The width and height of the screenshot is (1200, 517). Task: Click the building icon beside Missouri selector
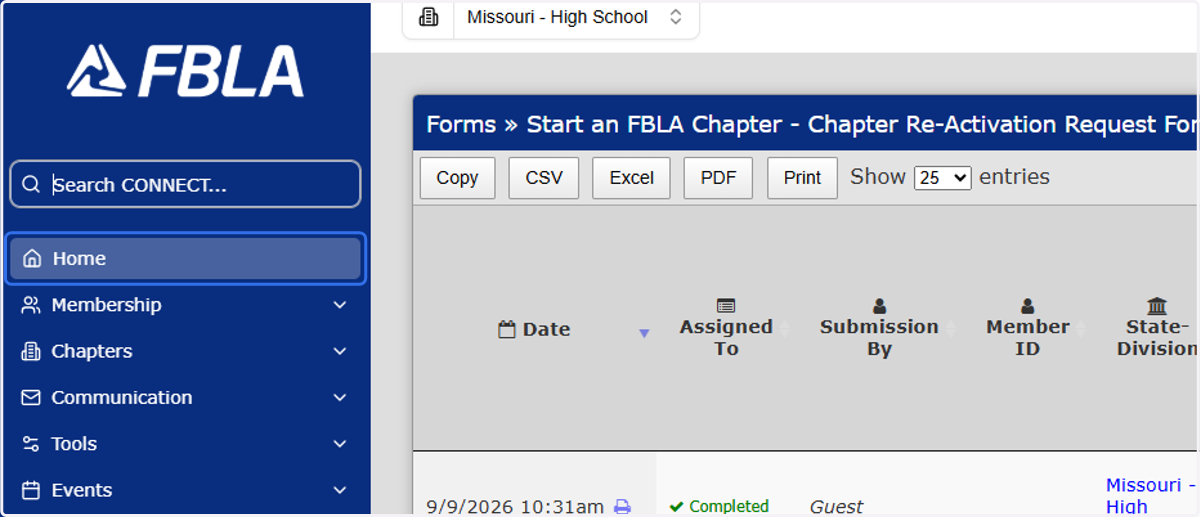[428, 17]
